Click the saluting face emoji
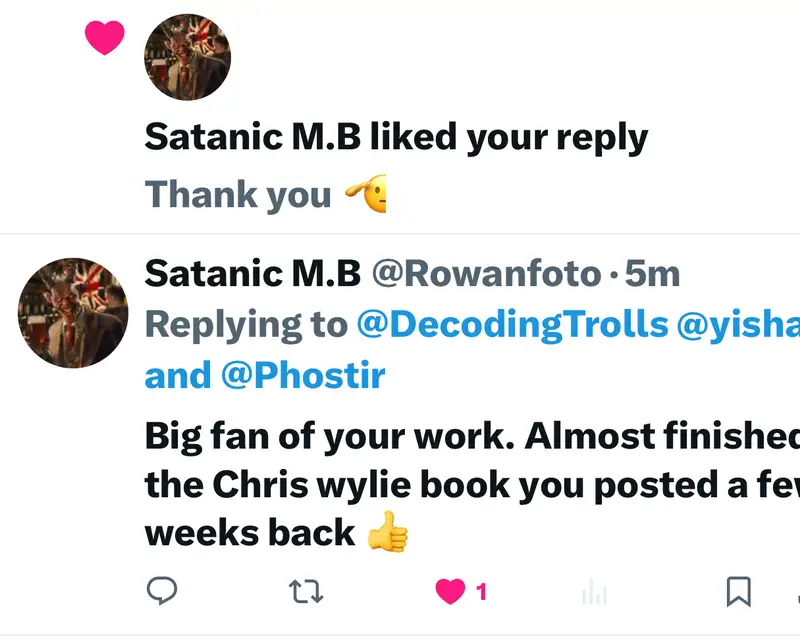 point(367,196)
